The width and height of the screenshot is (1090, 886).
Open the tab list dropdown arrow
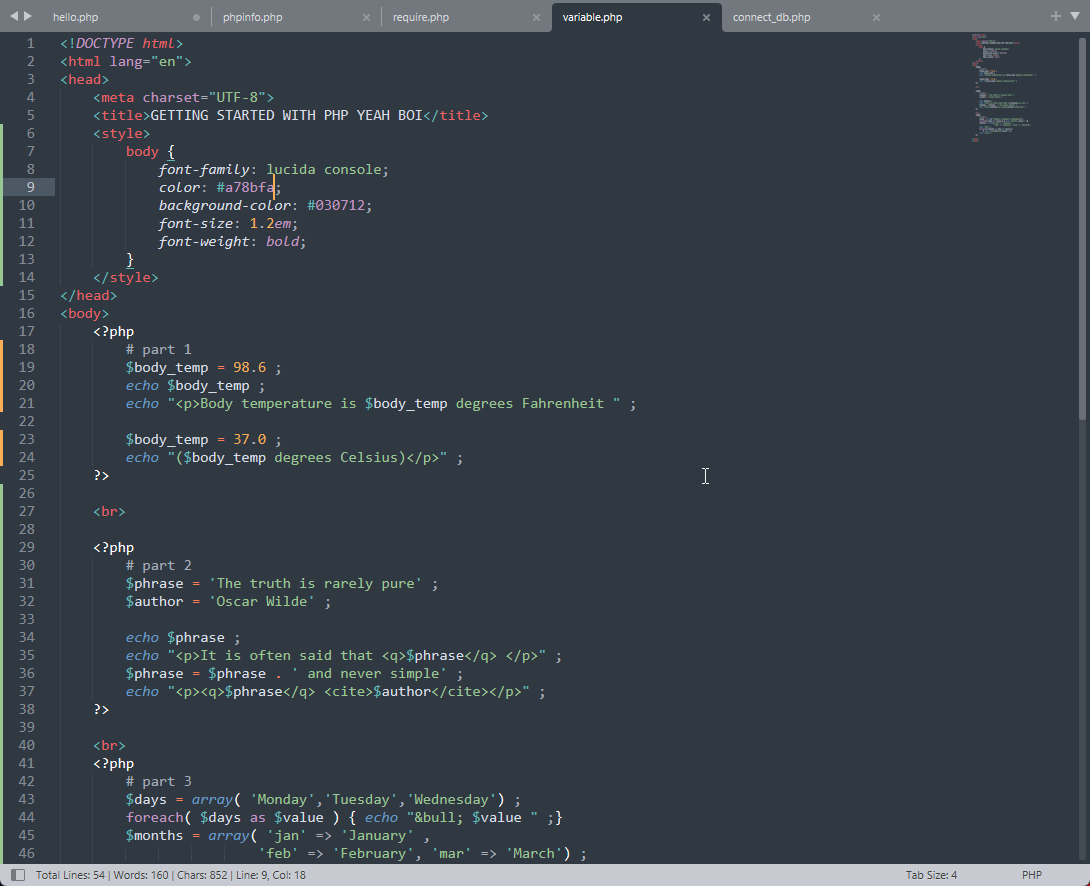pos(1075,16)
